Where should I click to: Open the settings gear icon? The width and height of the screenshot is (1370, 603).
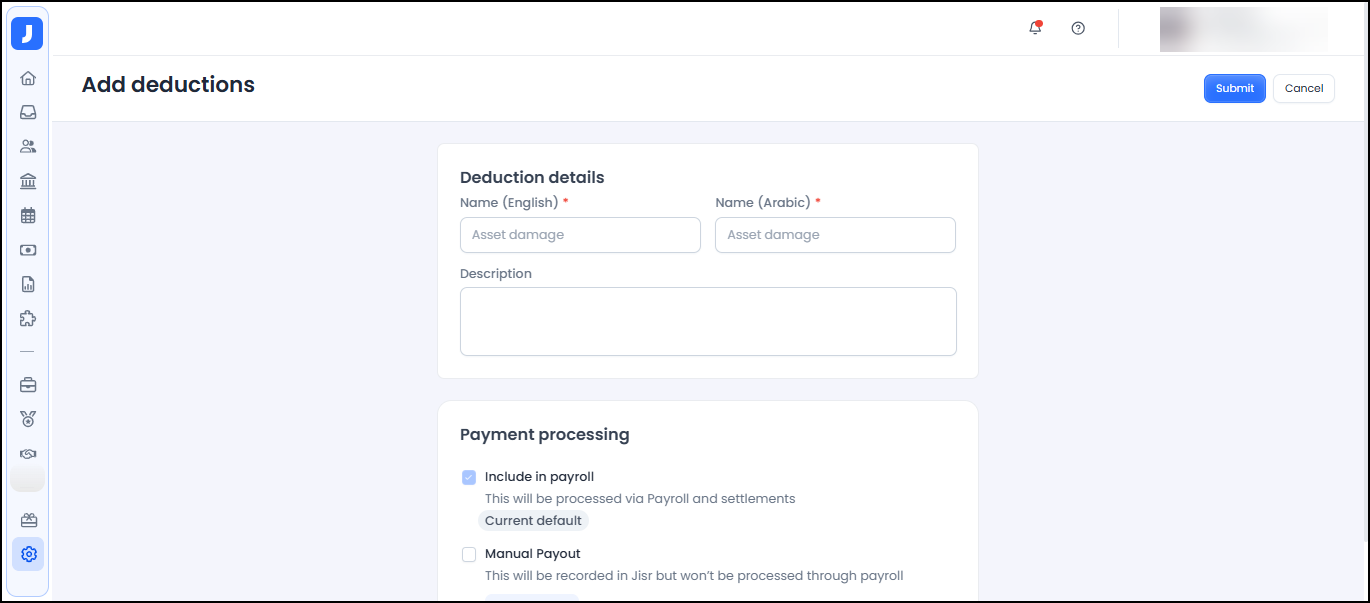[28, 554]
